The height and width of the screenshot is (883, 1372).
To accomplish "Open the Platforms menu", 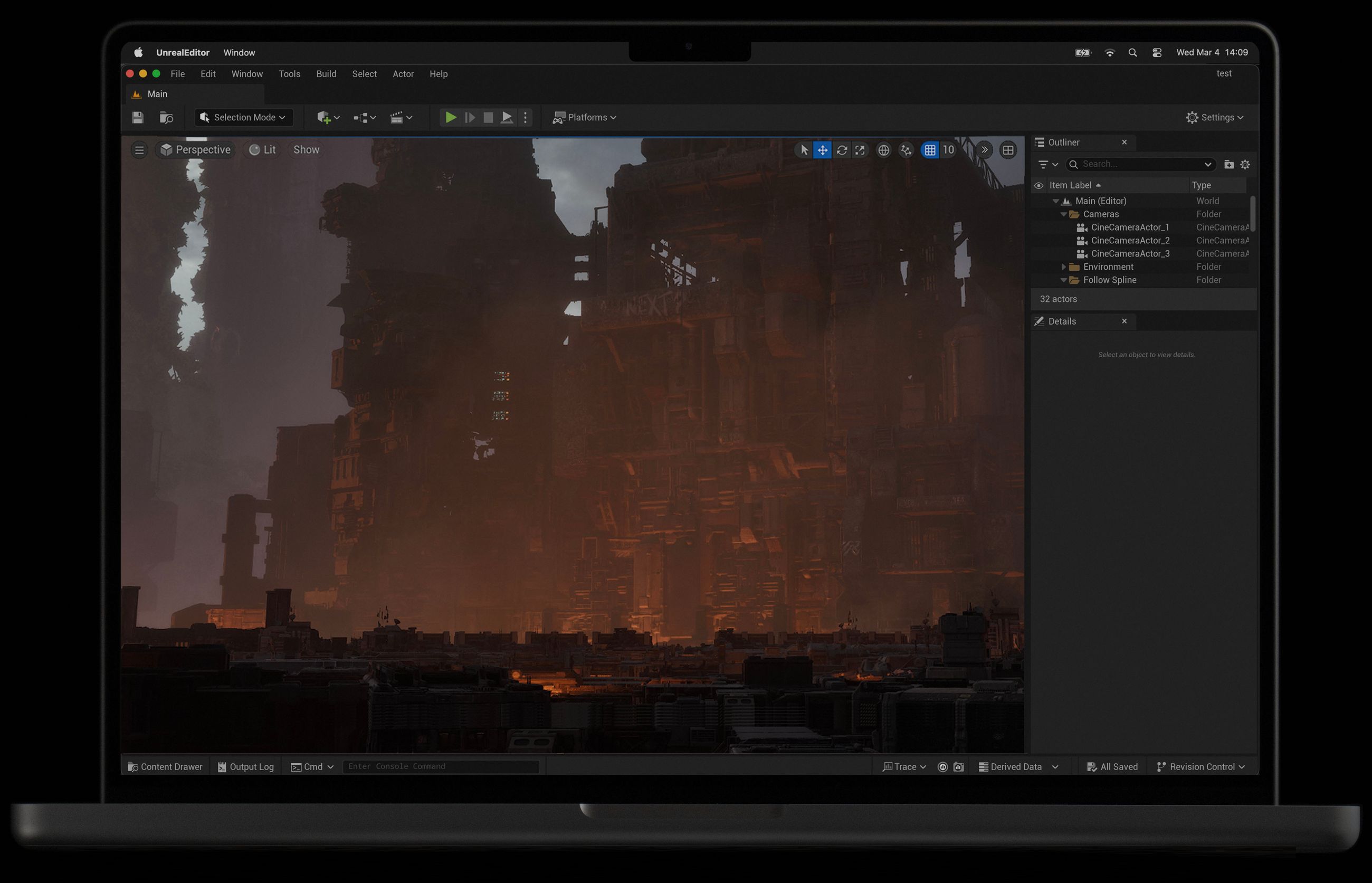I will pyautogui.click(x=584, y=117).
